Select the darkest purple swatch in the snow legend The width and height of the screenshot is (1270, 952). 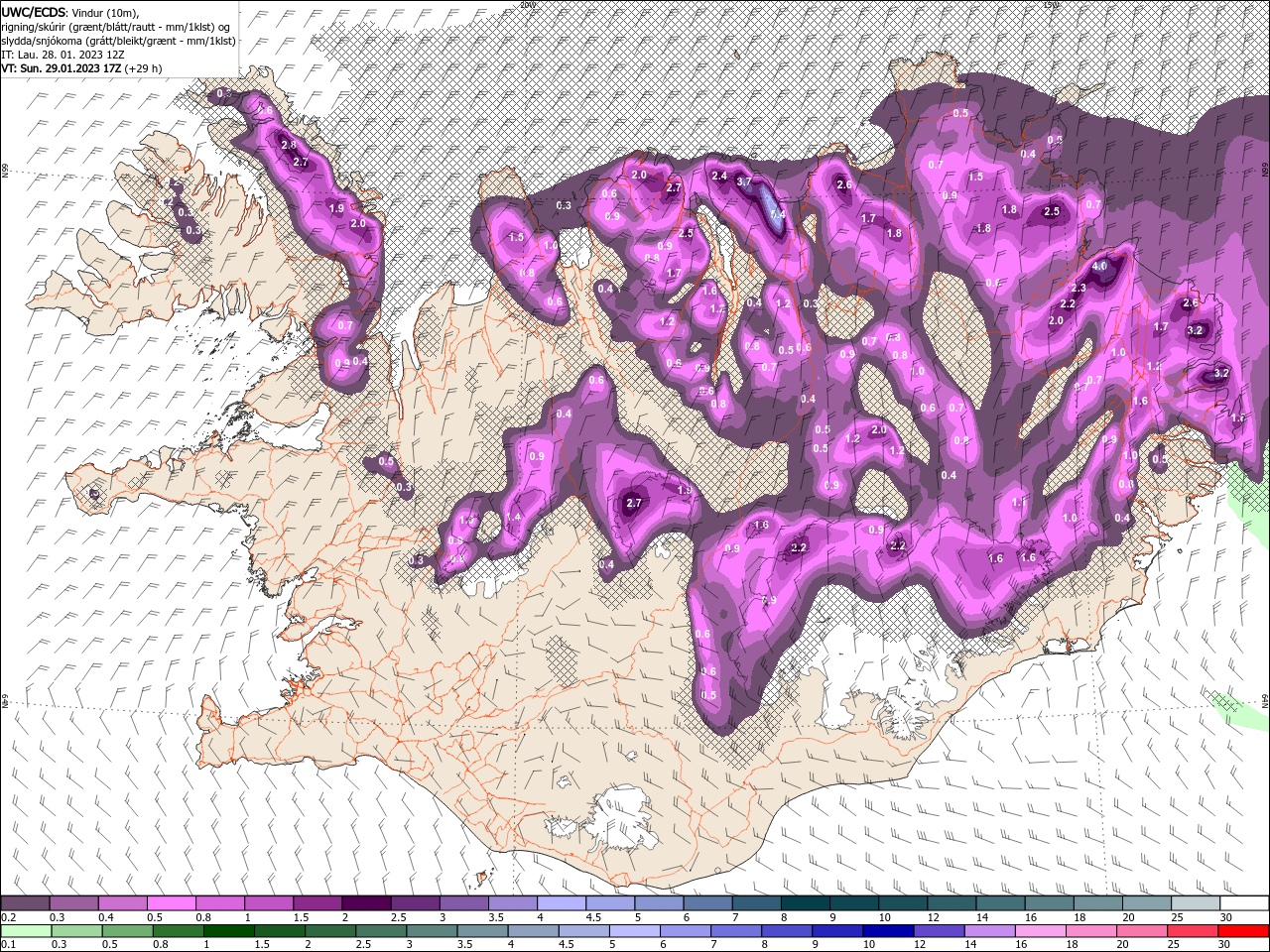click(365, 903)
